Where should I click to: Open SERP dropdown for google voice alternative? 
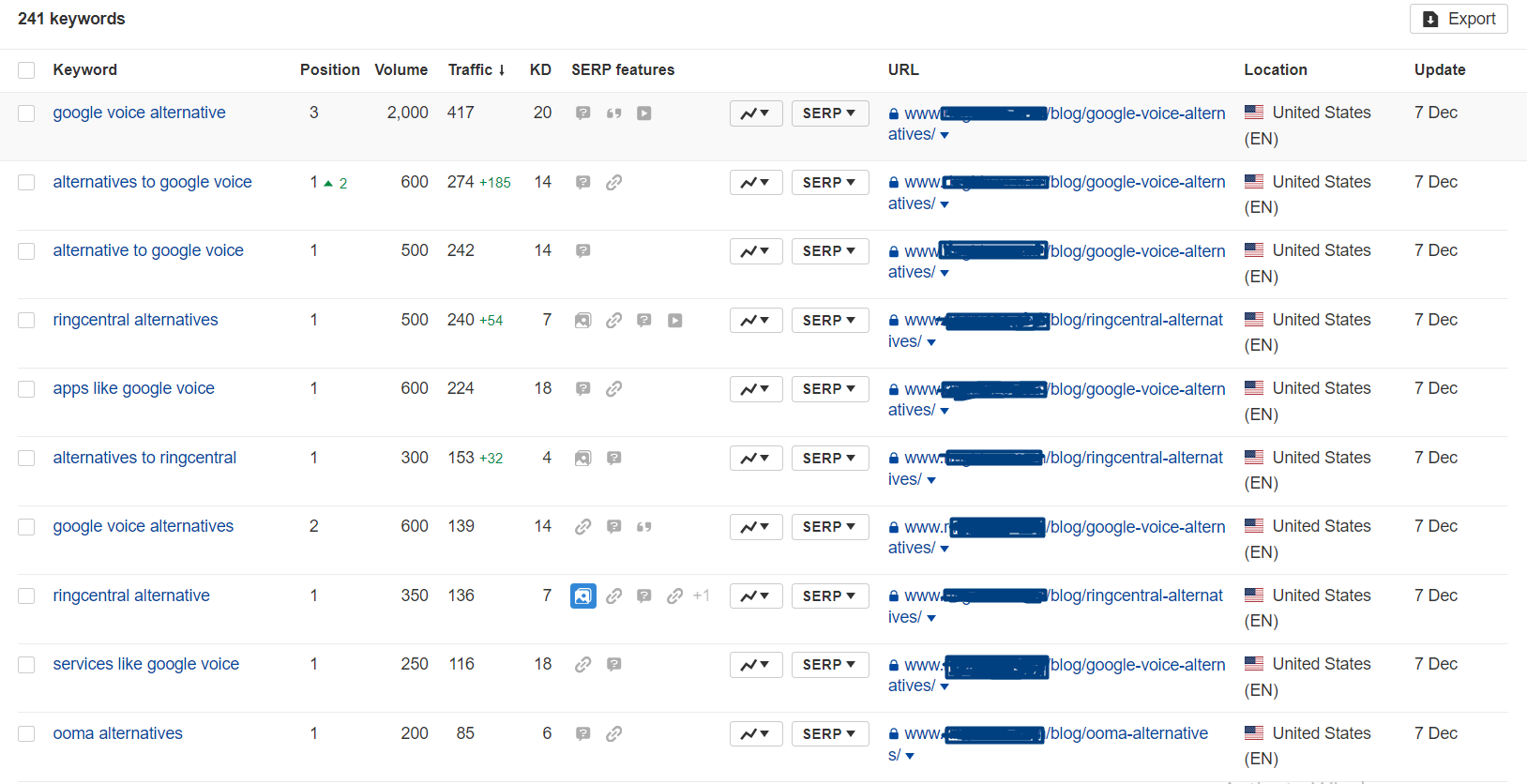(830, 113)
